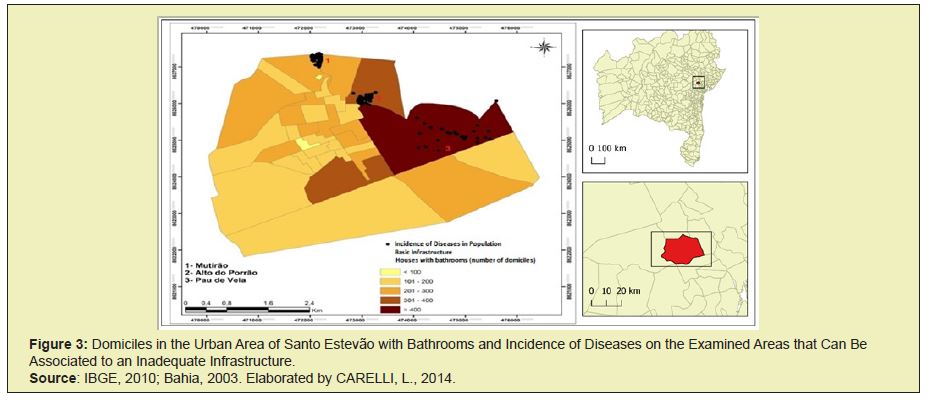Screen dimensions: 931x402
Task: Click the 'Km' unit label on scale bar
Action: point(317,310)
